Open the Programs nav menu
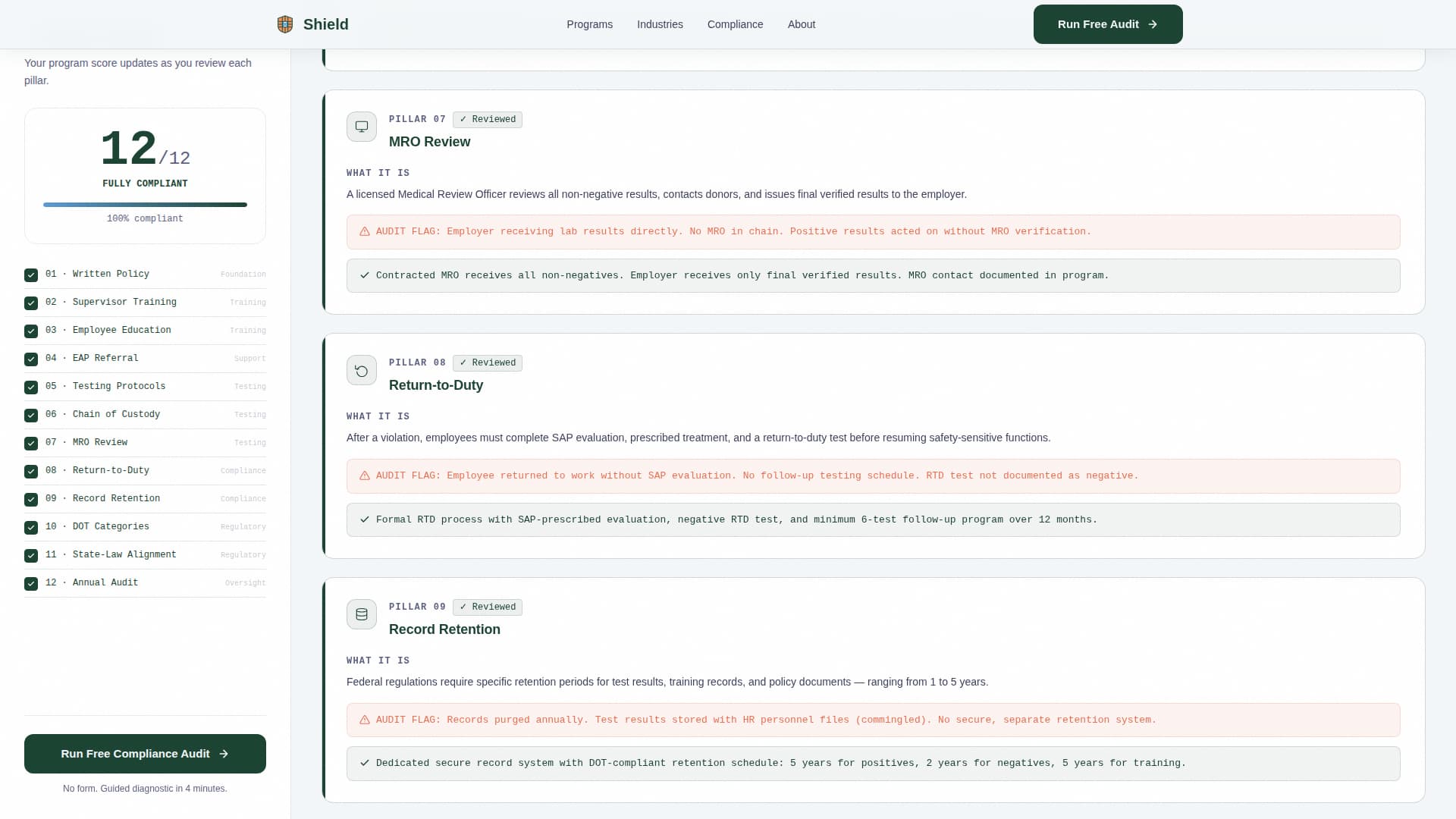 (589, 24)
